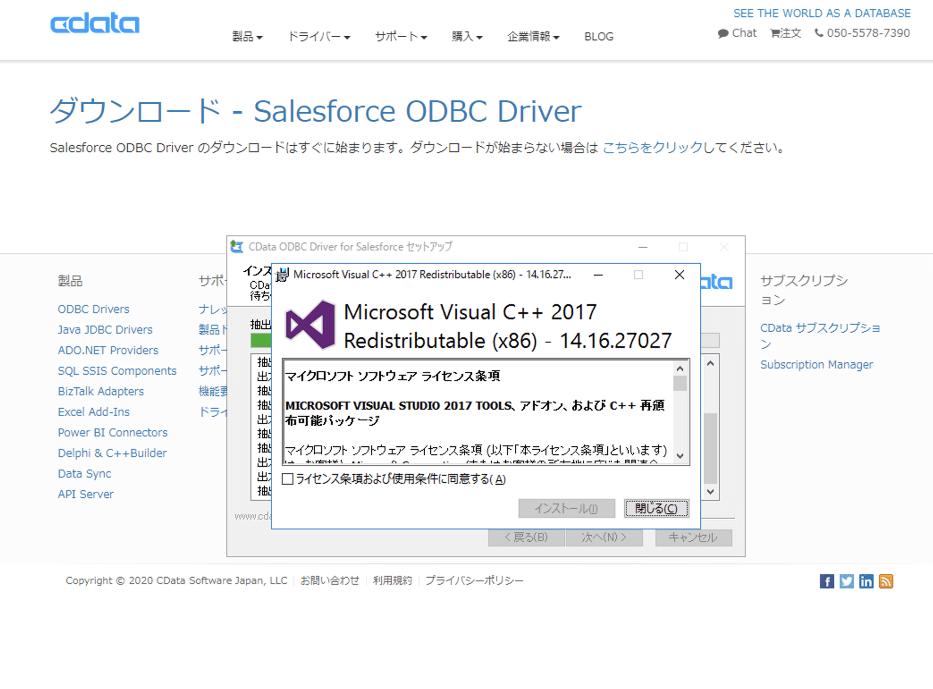This screenshot has height=689, width=933.
Task: Open the ADO.NET Providers link
Action: point(108,350)
